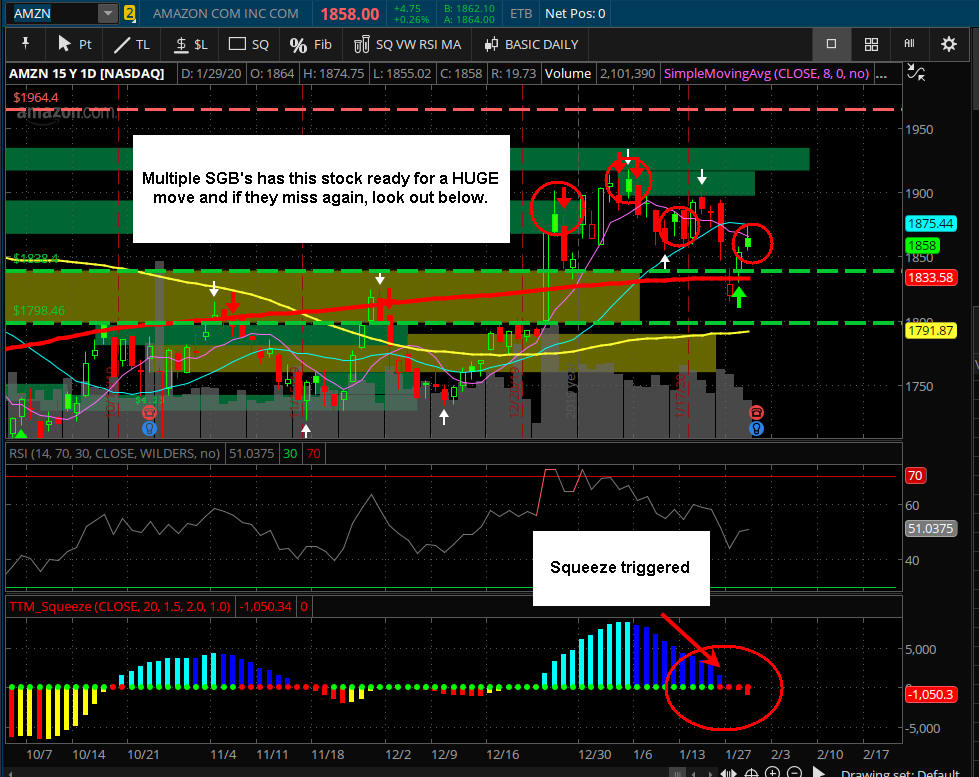Open the All charts menu item
Image resolution: width=979 pixels, height=777 pixels.
coord(909,44)
